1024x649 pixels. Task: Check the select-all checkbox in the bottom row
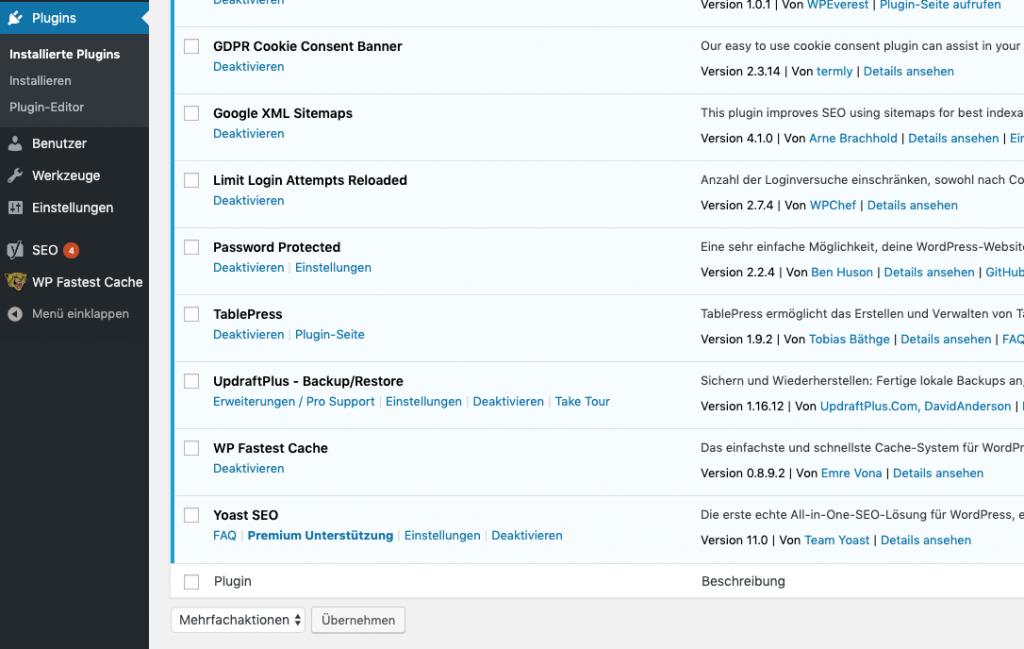pos(191,581)
